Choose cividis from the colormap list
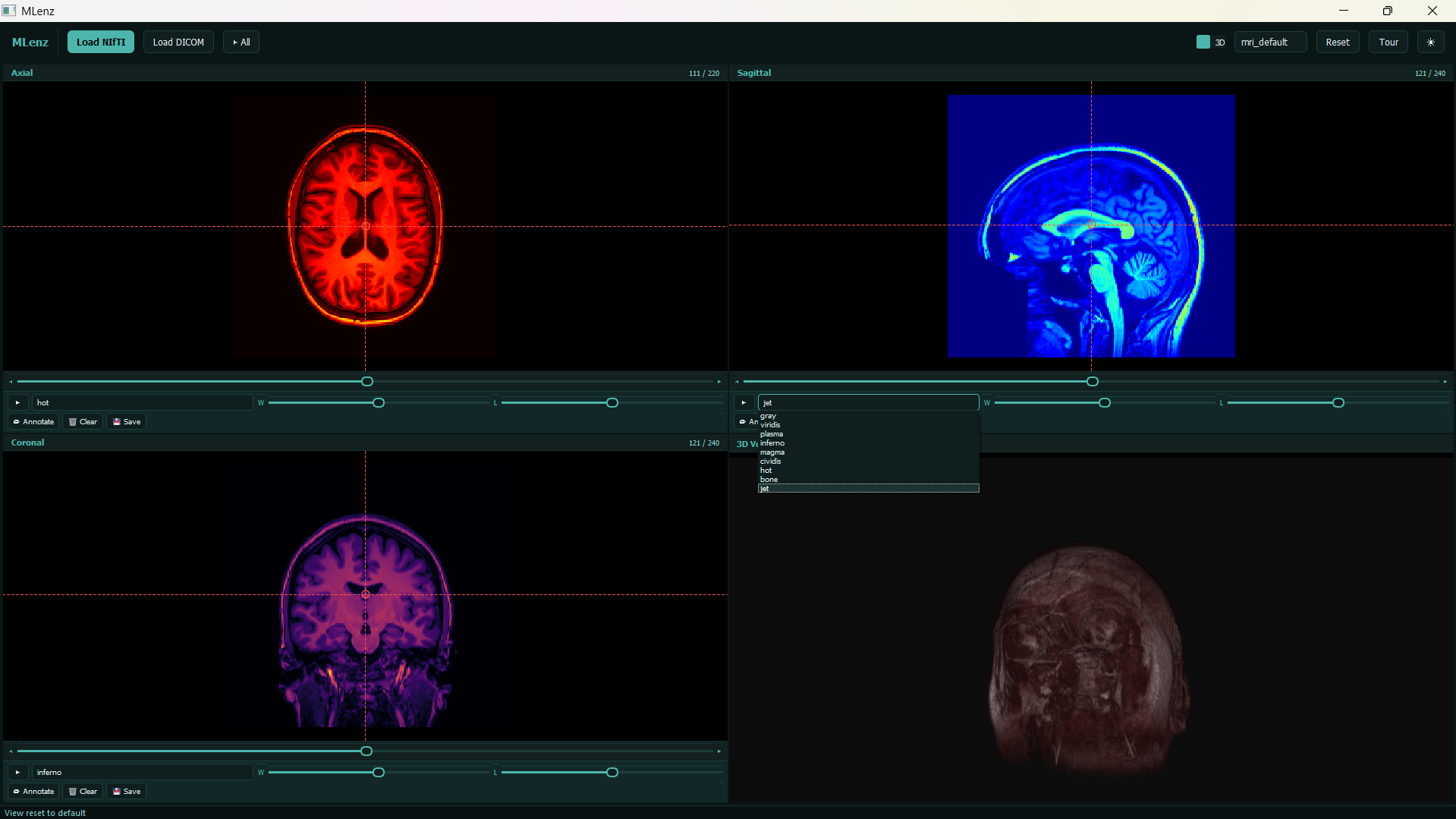This screenshot has height=819, width=1456. coord(869,461)
